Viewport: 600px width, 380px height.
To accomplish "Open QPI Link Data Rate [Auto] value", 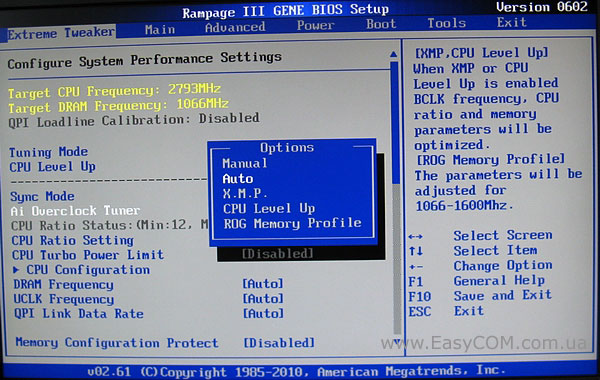I will pyautogui.click(x=263, y=313).
